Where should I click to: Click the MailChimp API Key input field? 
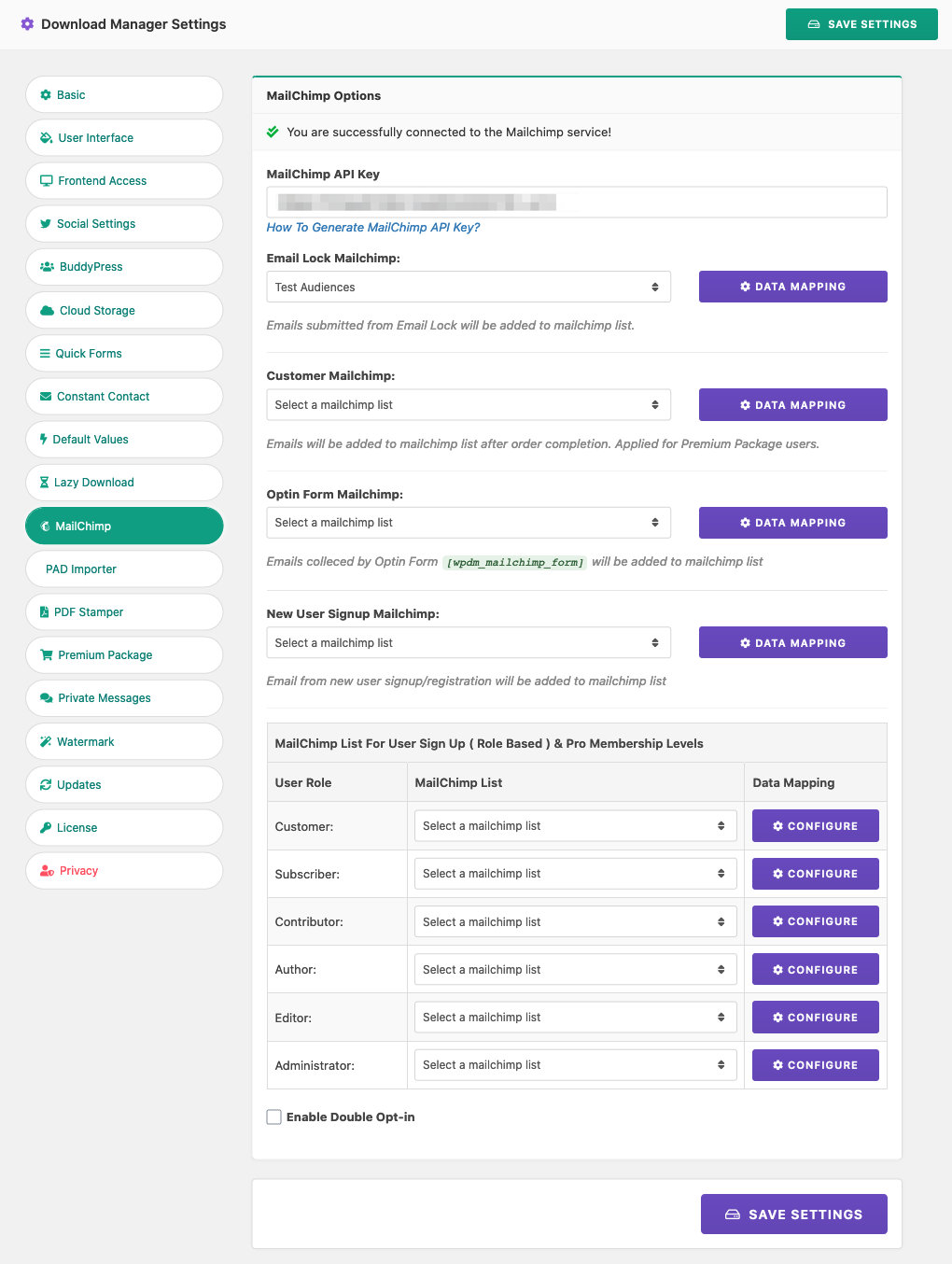point(576,202)
